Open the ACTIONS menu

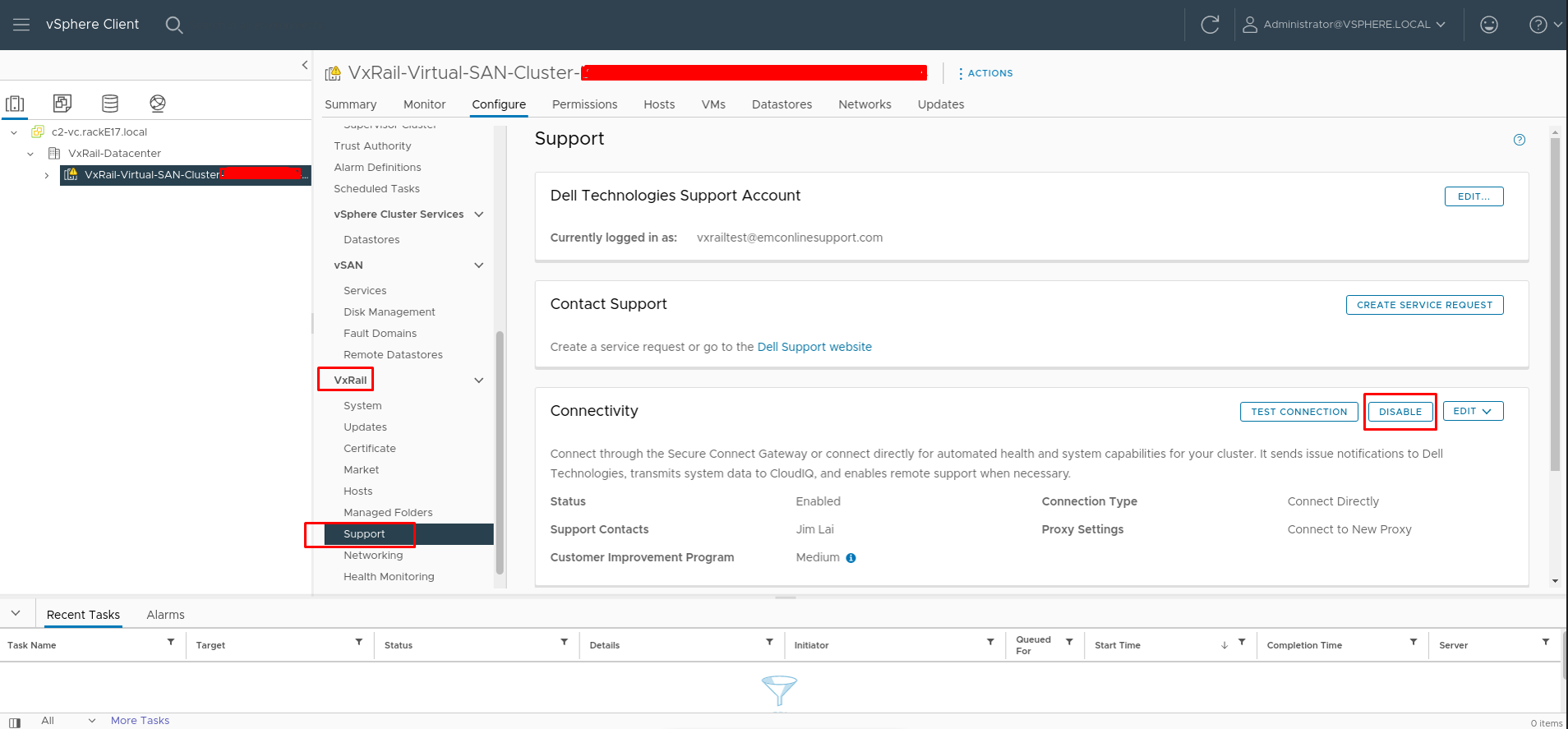click(x=986, y=73)
